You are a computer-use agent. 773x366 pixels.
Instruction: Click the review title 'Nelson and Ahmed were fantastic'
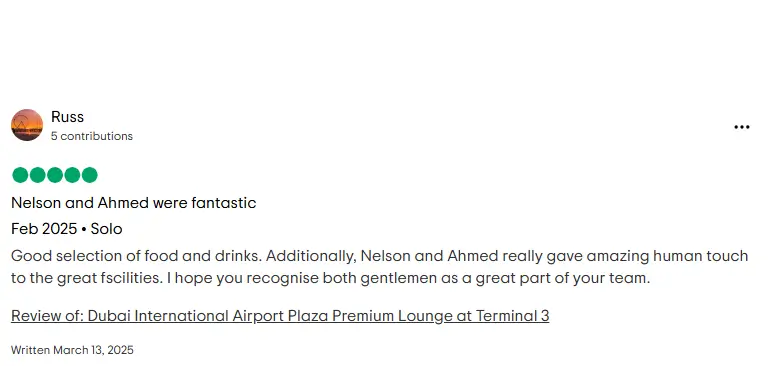click(x=134, y=203)
